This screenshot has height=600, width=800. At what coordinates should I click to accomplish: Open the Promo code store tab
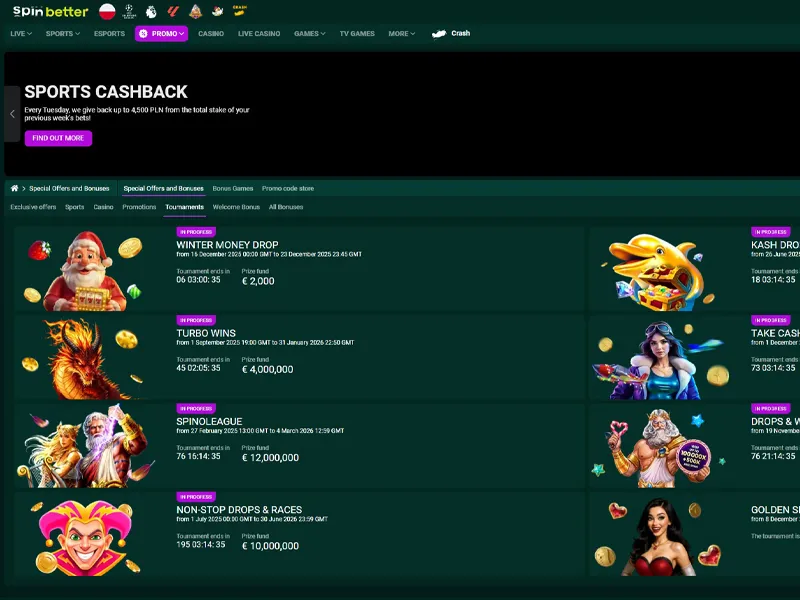tap(287, 188)
